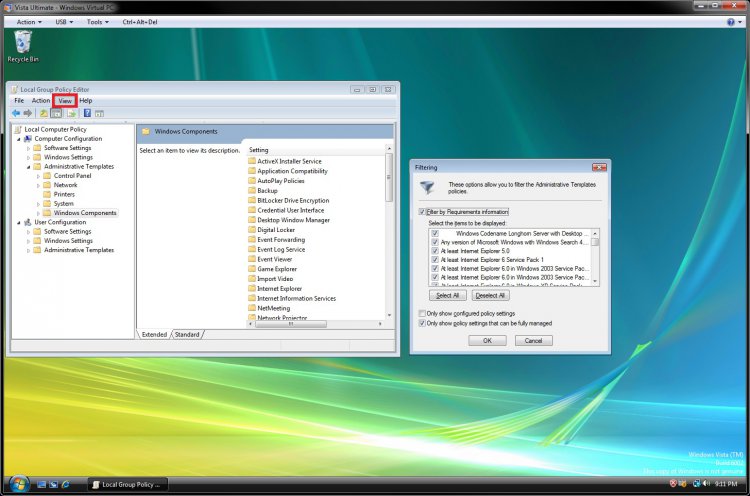This screenshot has width=750, height=496.
Task: Click Local Group Policy taskbar button
Action: [128, 485]
